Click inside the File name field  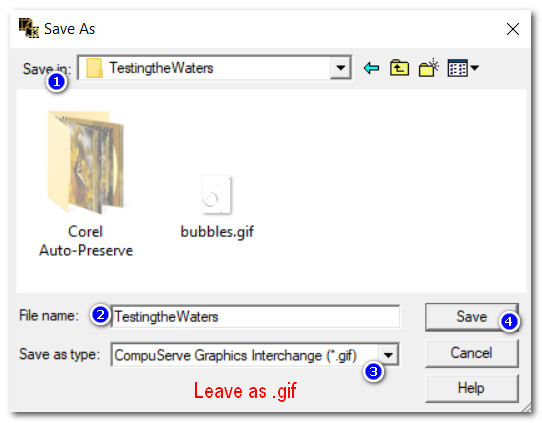pos(255,317)
